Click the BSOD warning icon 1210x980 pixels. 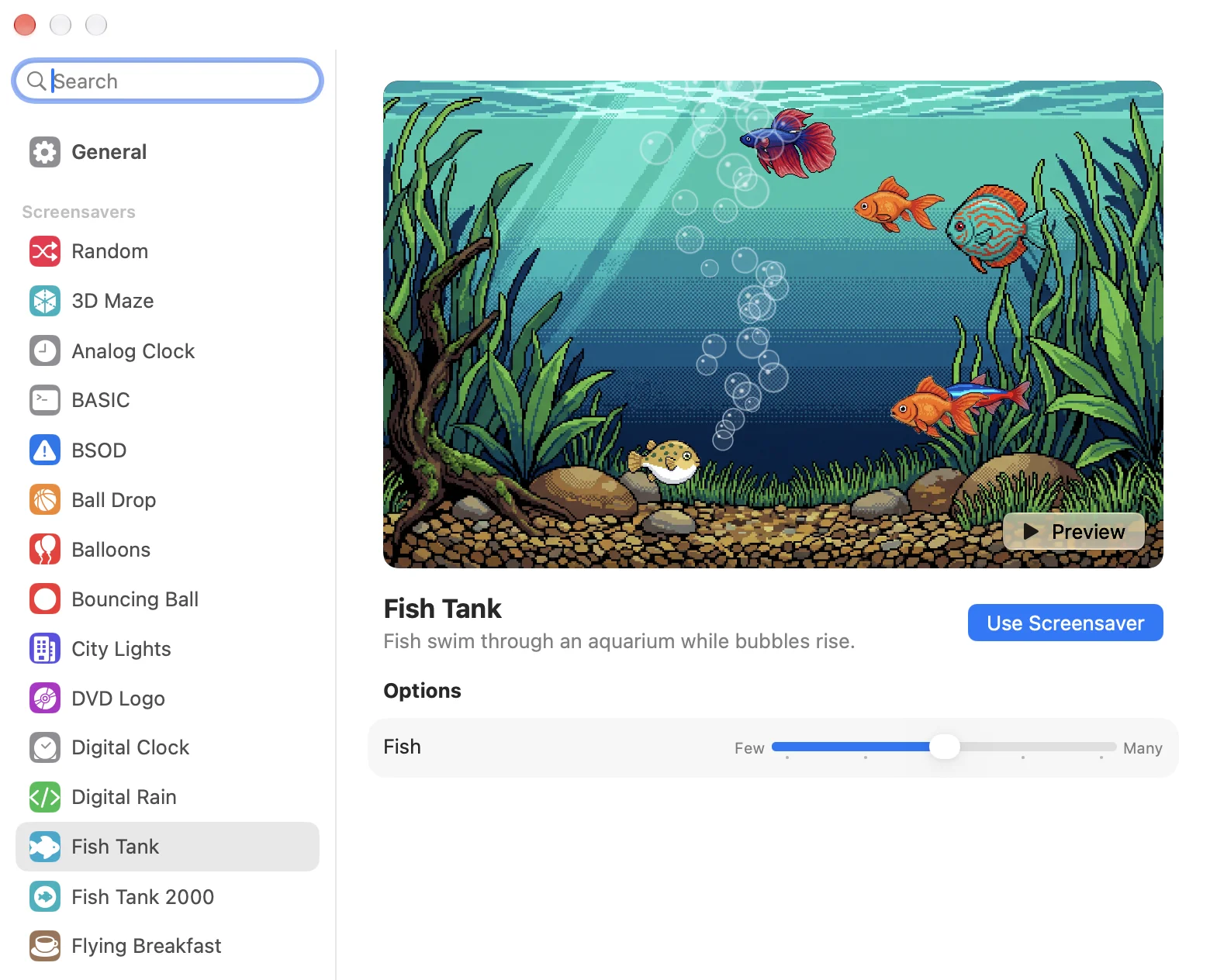pos(45,450)
